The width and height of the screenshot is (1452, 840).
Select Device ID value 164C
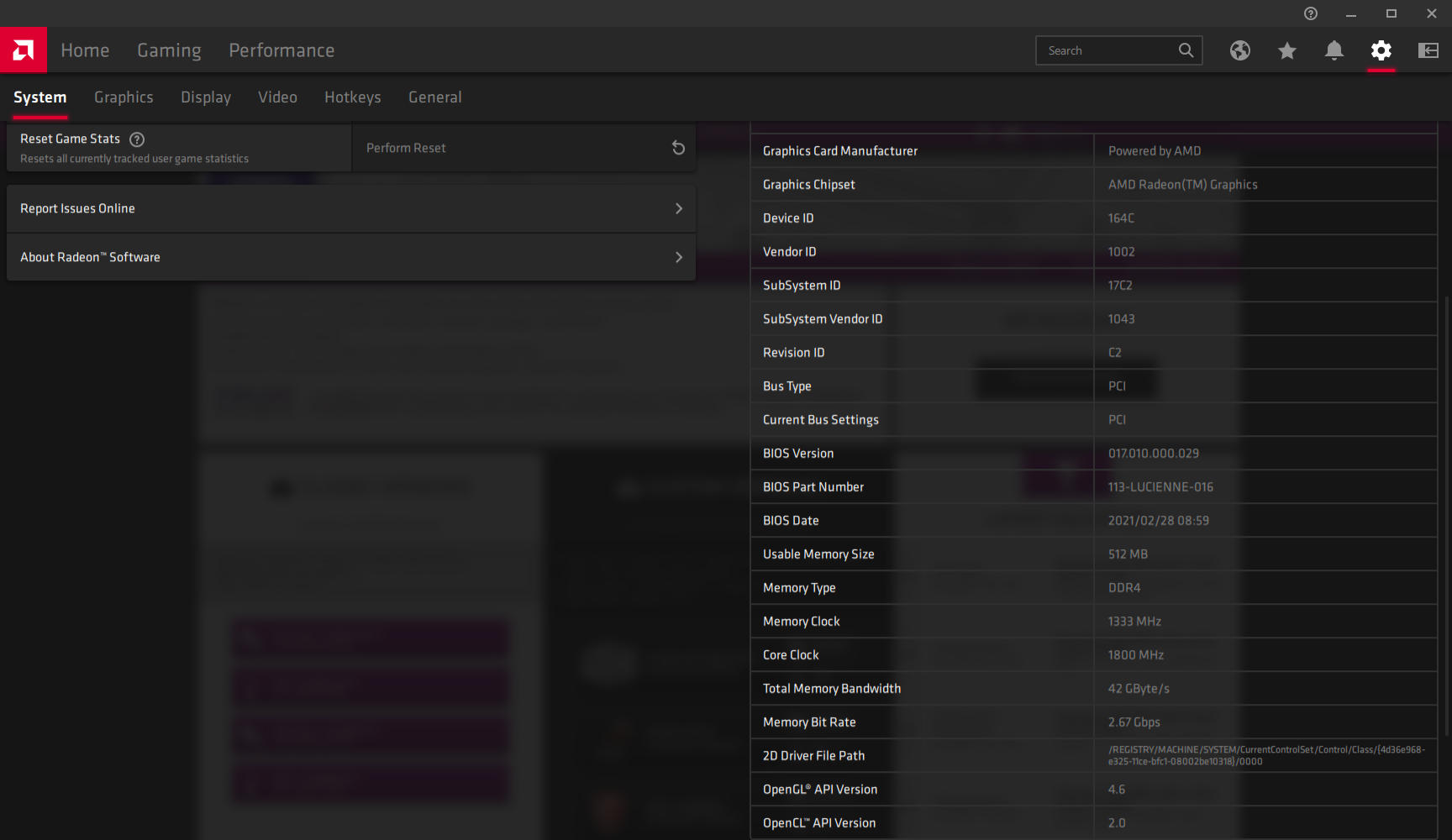(x=1121, y=218)
